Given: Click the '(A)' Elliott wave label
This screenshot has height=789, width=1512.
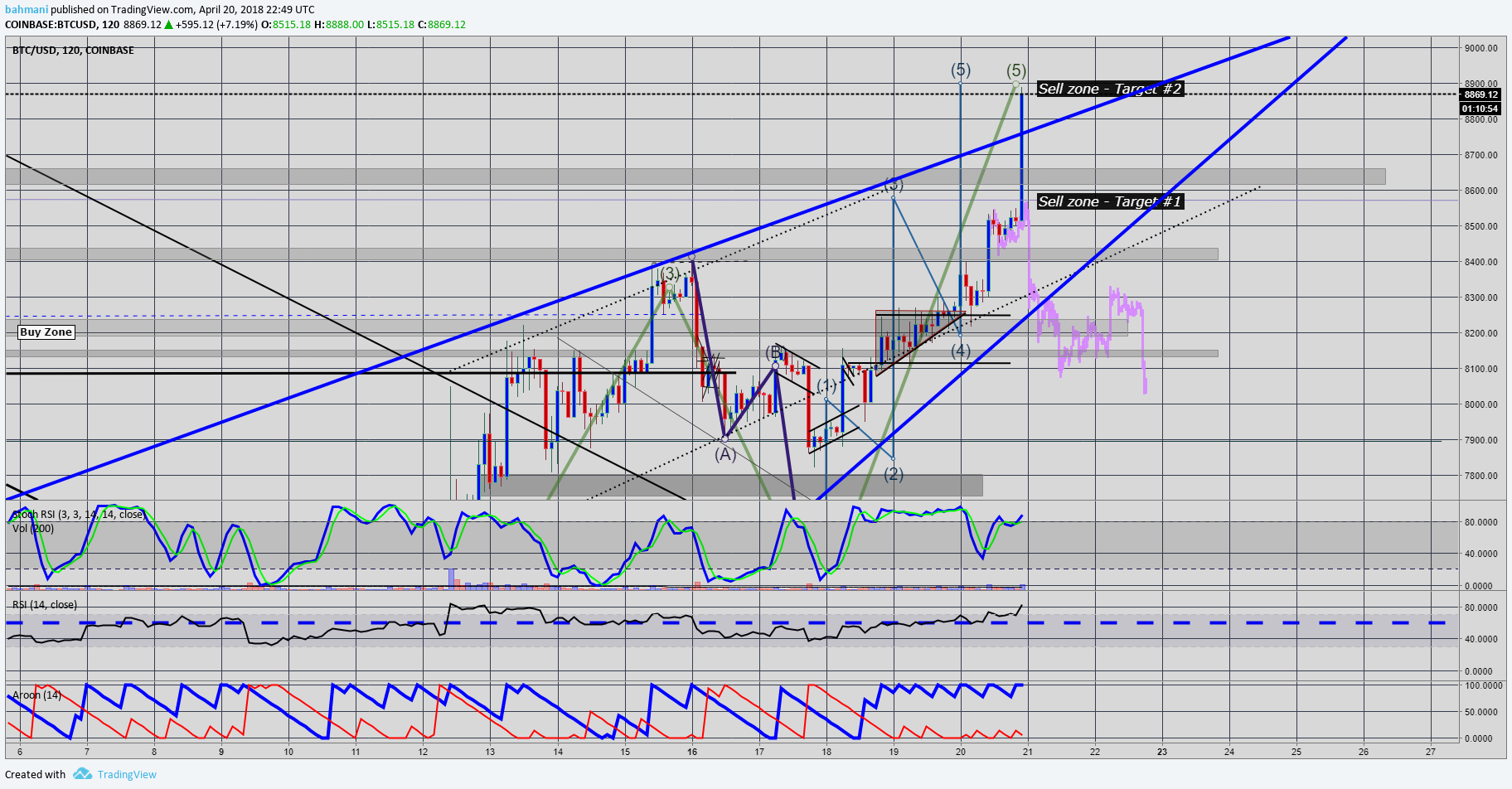Looking at the screenshot, I should coord(725,454).
